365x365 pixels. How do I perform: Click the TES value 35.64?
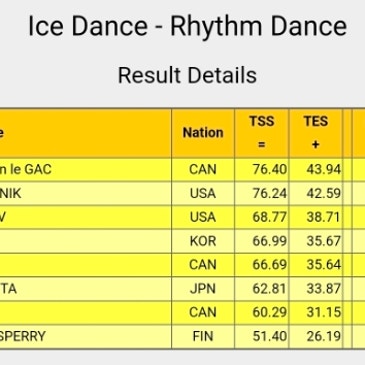pyautogui.click(x=323, y=265)
